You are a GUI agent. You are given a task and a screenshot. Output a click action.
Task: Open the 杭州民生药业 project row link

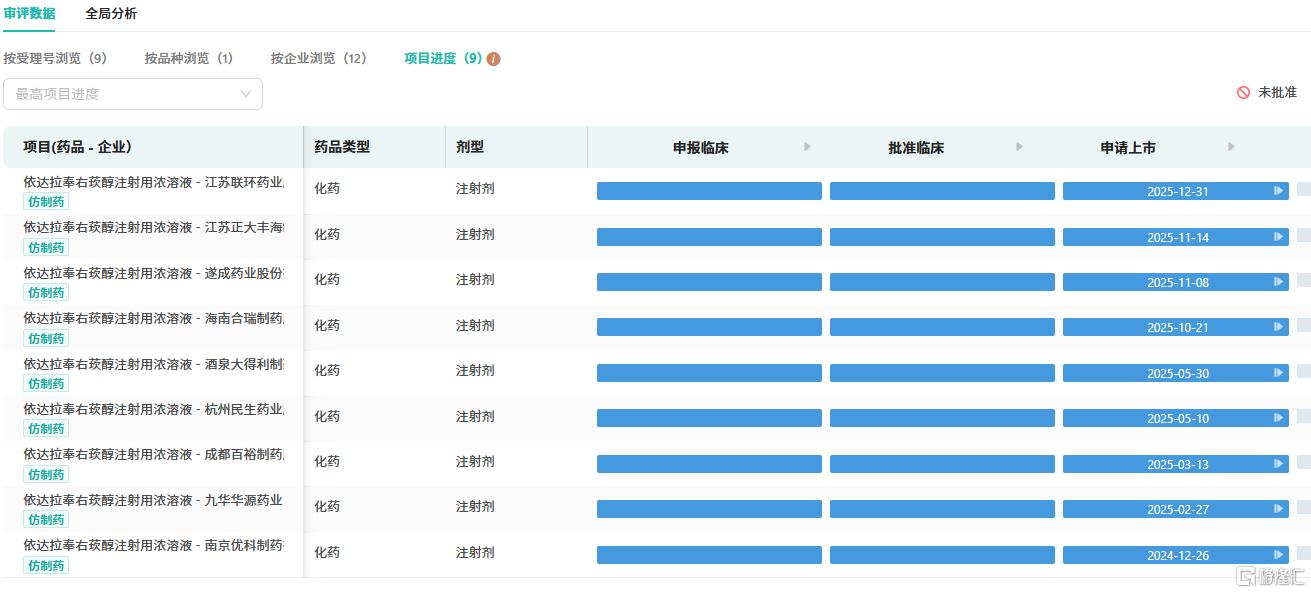(154, 409)
